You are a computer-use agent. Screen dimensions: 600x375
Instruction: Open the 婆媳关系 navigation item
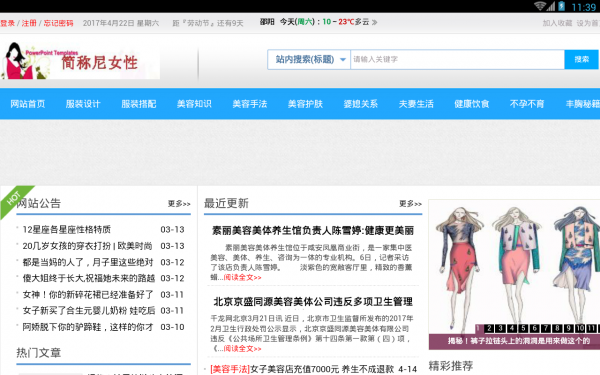360,104
